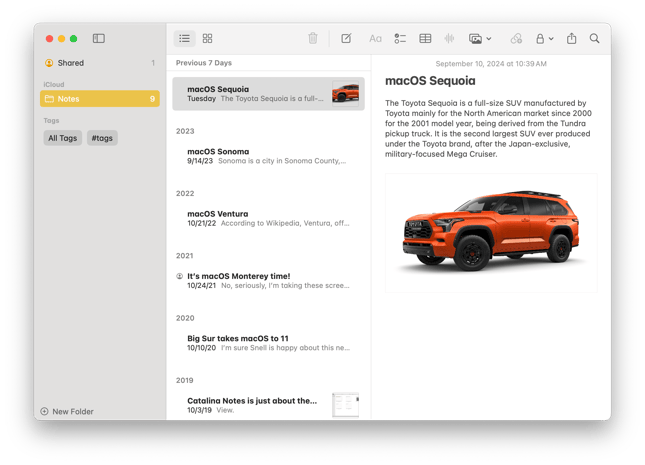Screen dimensions: 645x465
Task: Click the 2022 section header
Action: click(185, 193)
